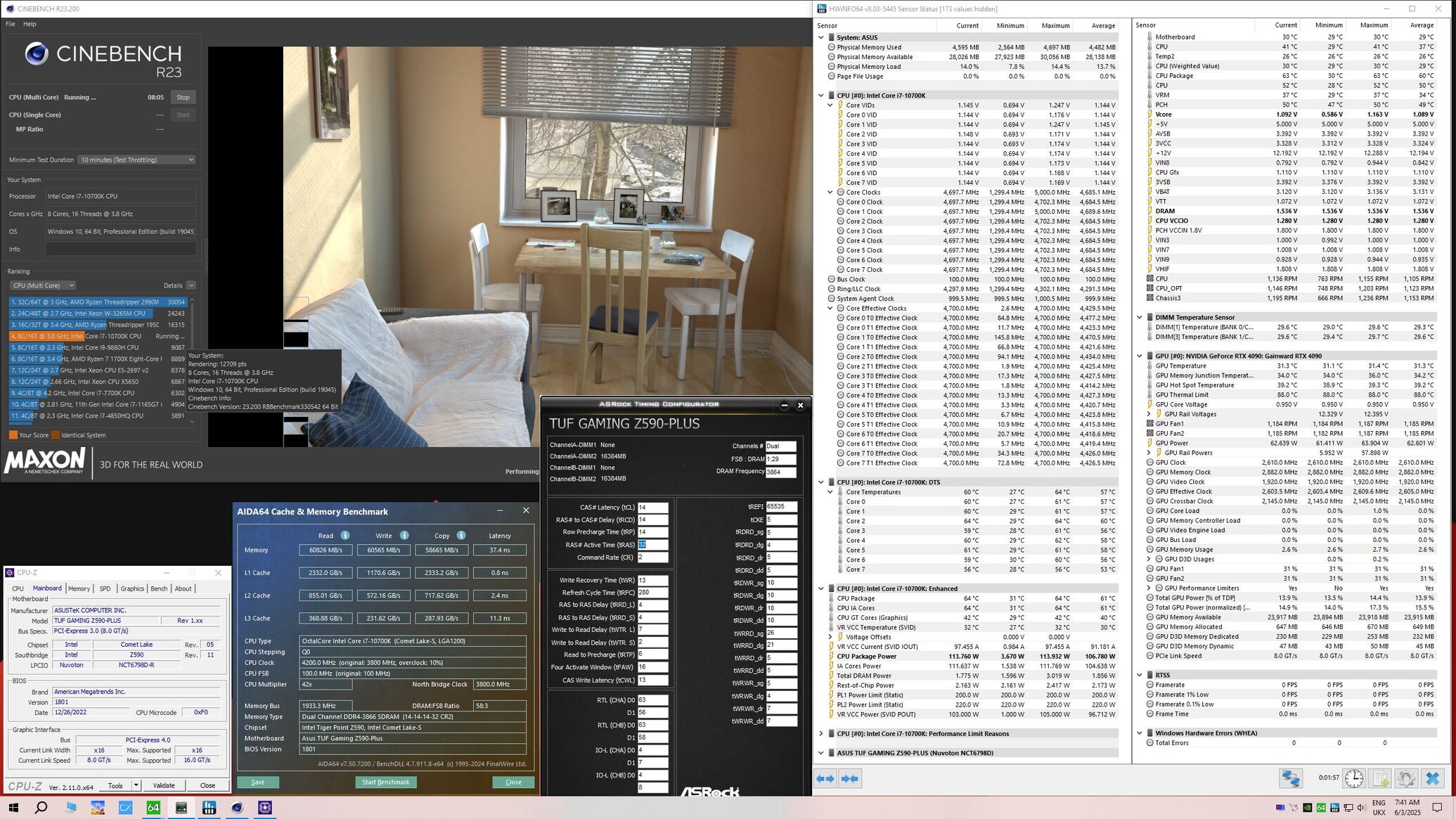Collapse the Core Clocks tree node
Image resolution: width=1456 pixels, height=819 pixels.
(x=830, y=192)
